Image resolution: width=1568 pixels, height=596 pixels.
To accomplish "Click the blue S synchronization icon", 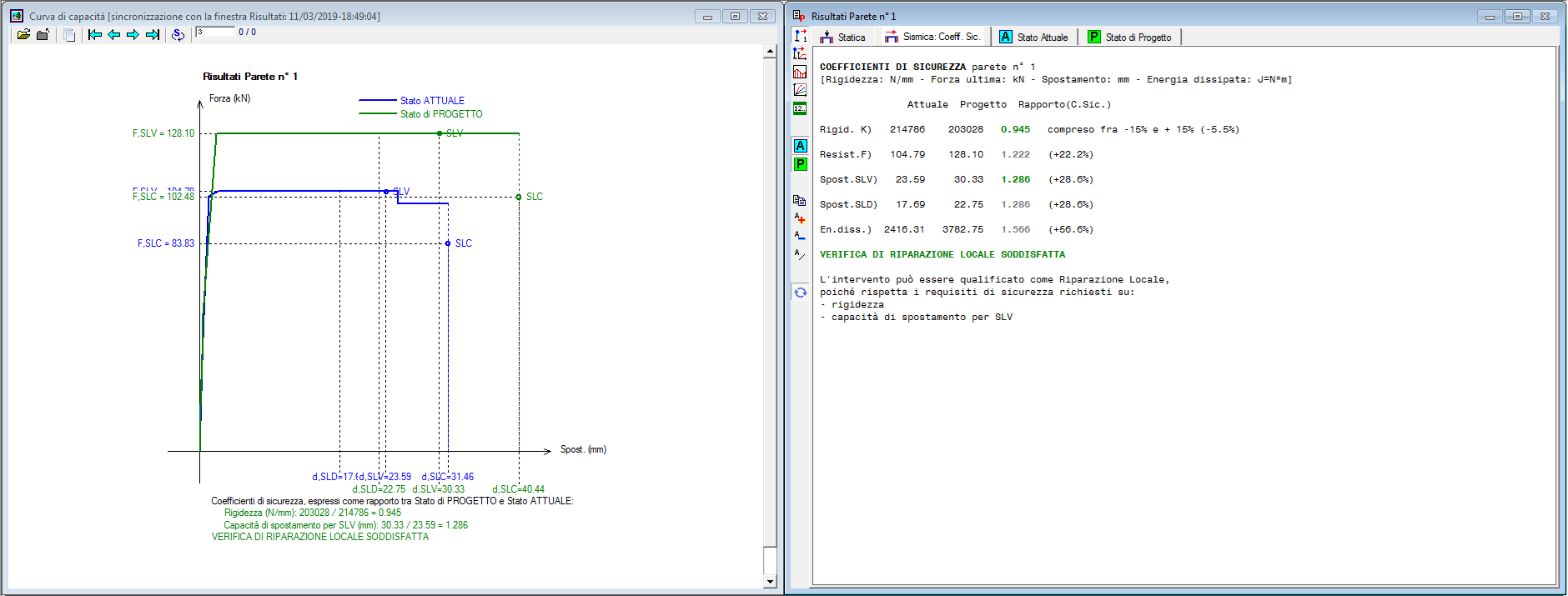I will (x=178, y=34).
